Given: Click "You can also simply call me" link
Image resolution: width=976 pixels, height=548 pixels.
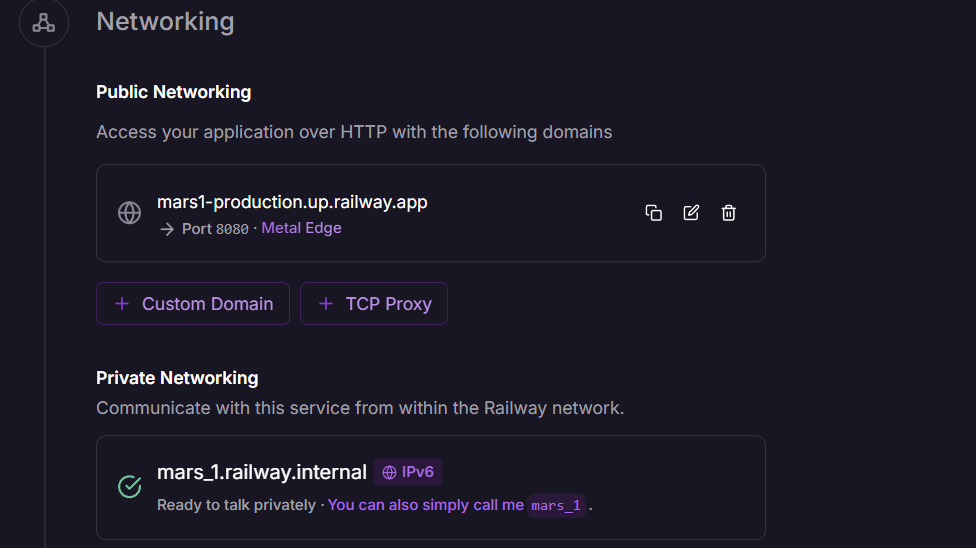Looking at the screenshot, I should (x=426, y=505).
